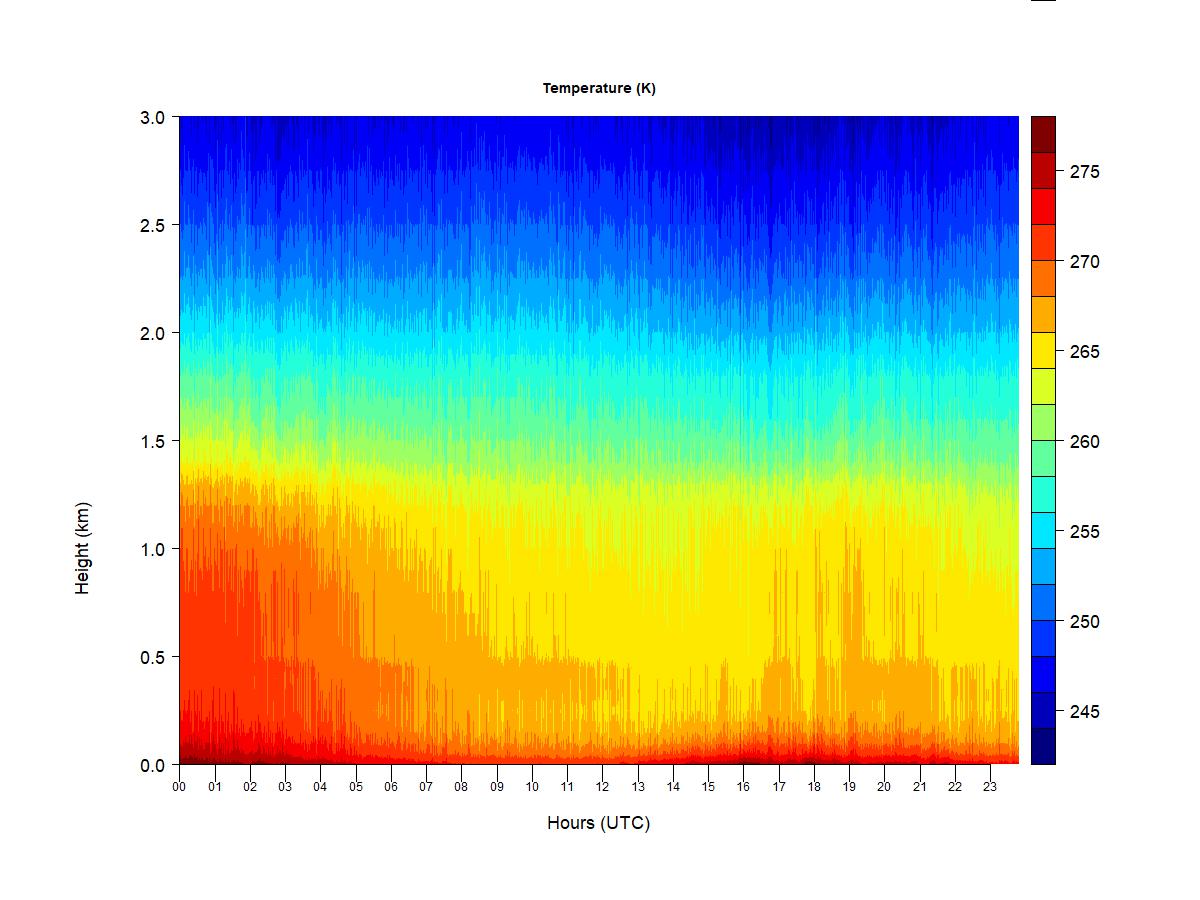The image size is (1200, 900).
Task: Click the 1.5 height tick label
Action: 152,441
